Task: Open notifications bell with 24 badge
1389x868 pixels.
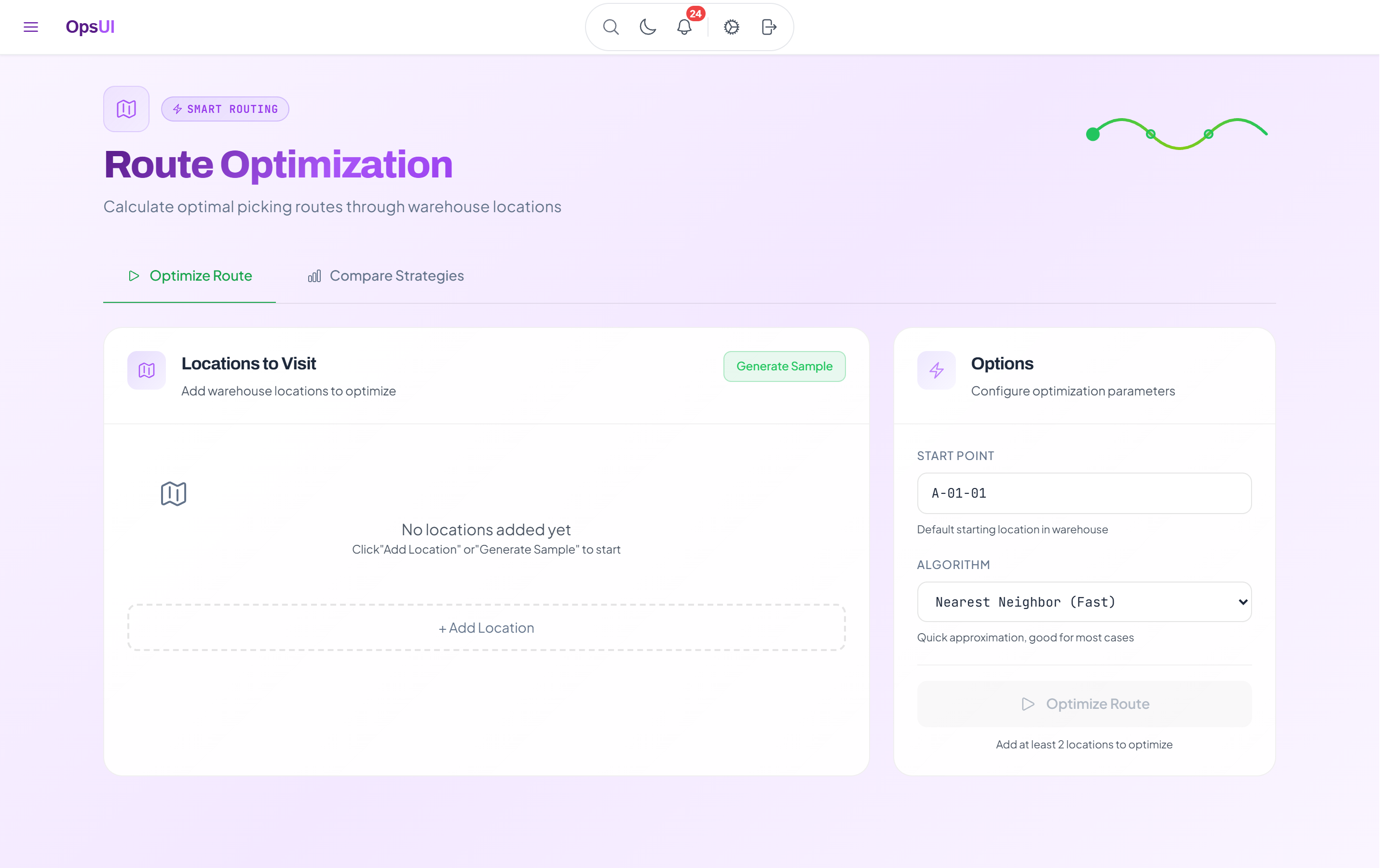Action: tap(684, 27)
